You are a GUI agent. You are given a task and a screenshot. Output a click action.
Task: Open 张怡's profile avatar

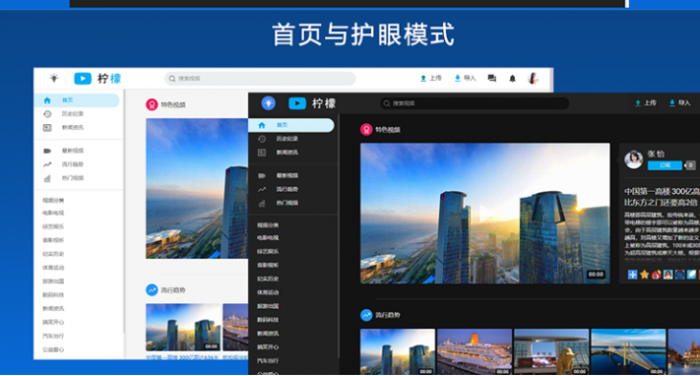click(x=633, y=159)
